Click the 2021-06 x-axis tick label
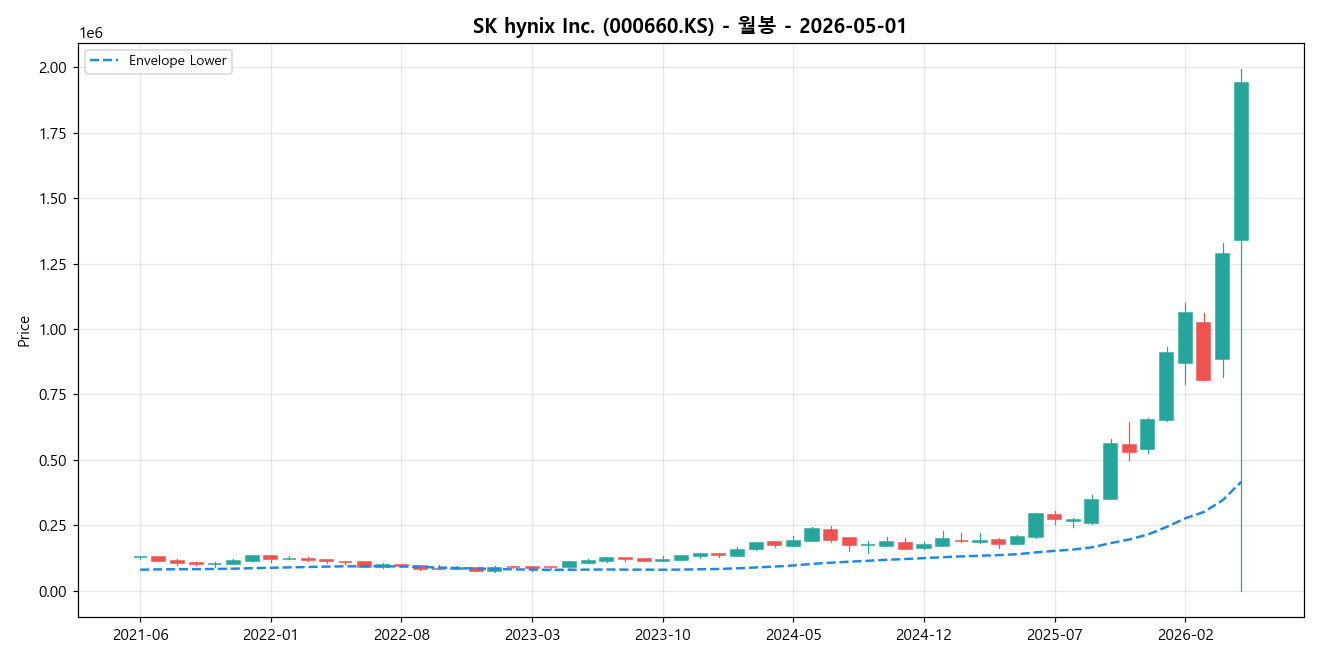The image size is (1320, 660). (x=140, y=633)
